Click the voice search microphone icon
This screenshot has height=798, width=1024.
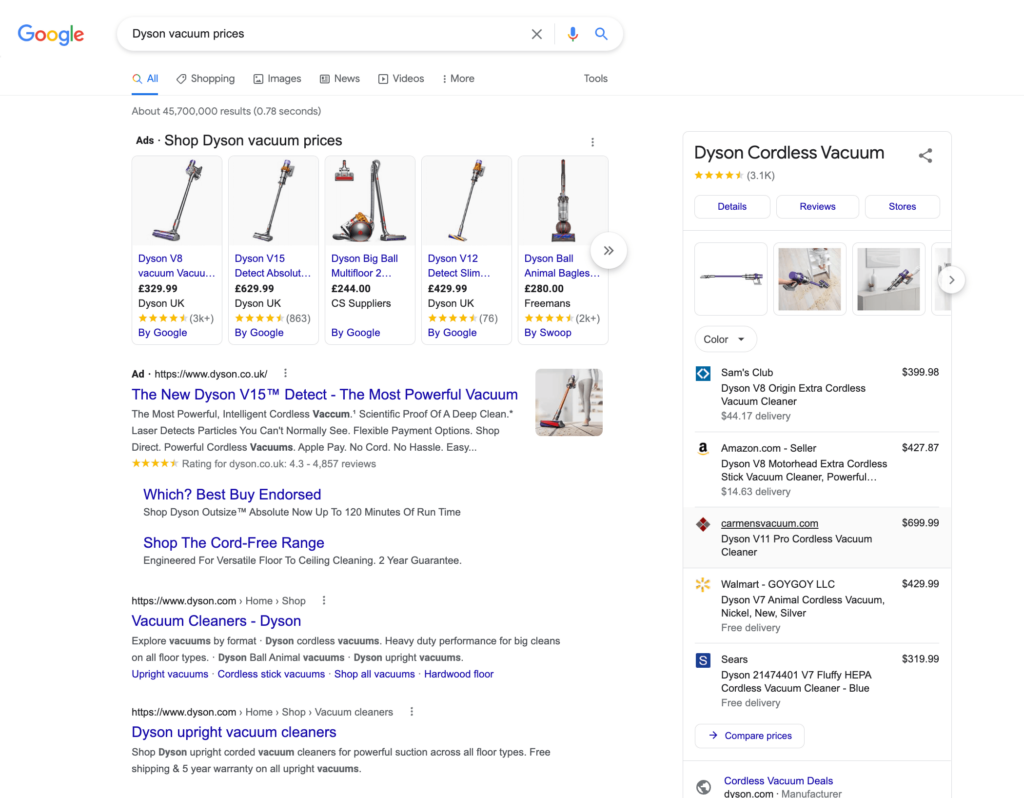coord(572,33)
